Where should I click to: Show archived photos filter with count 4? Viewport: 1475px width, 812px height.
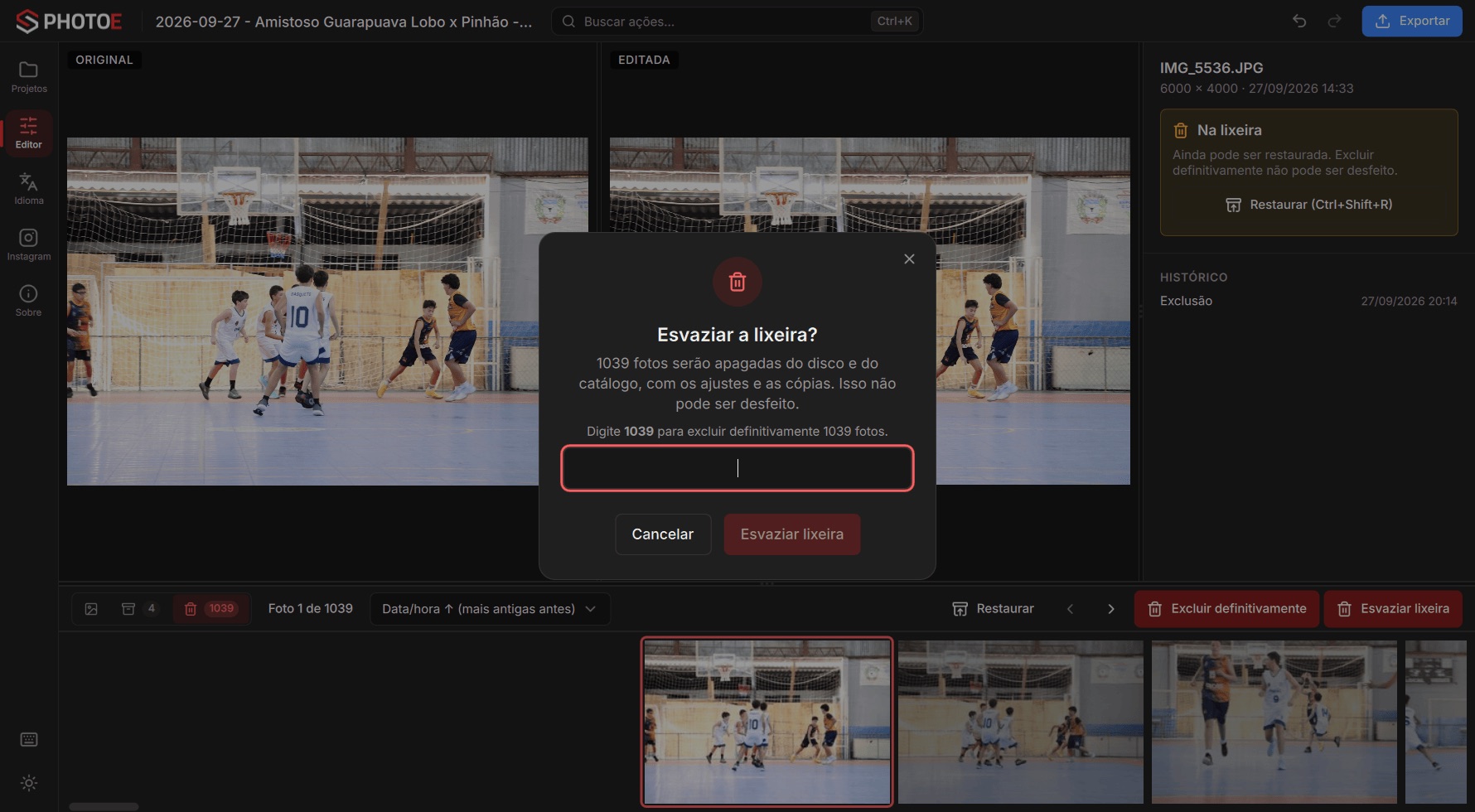pyautogui.click(x=140, y=609)
